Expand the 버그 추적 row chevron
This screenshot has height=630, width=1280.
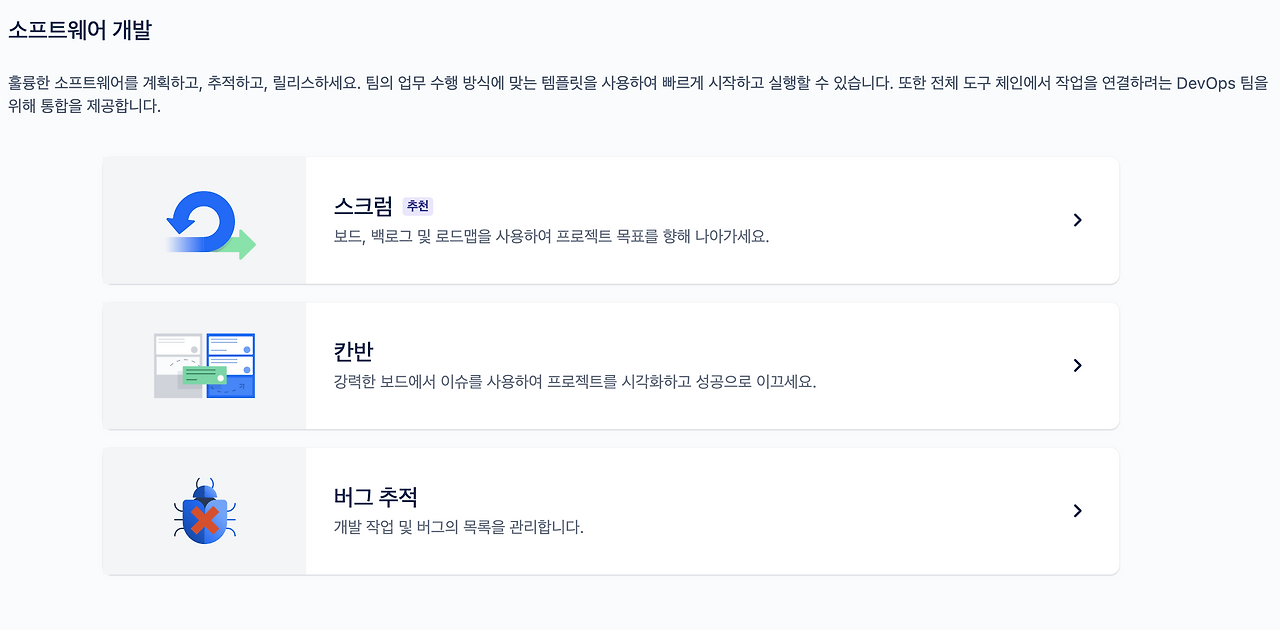1077,510
